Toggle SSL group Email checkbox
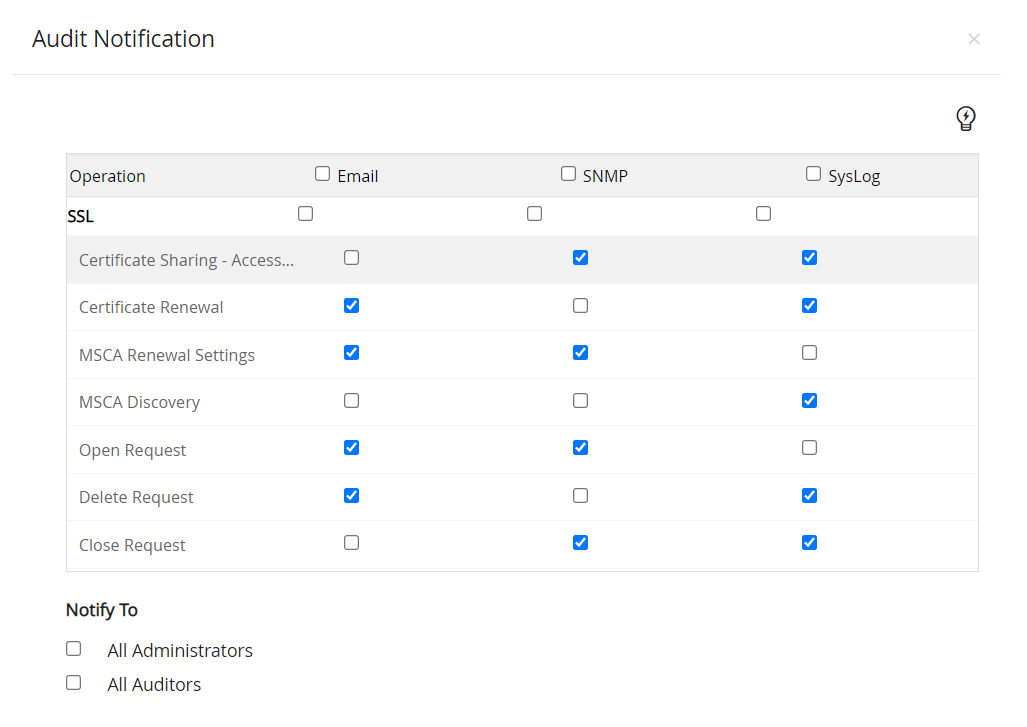Viewport: 1027px width, 727px height. pyautogui.click(x=305, y=214)
